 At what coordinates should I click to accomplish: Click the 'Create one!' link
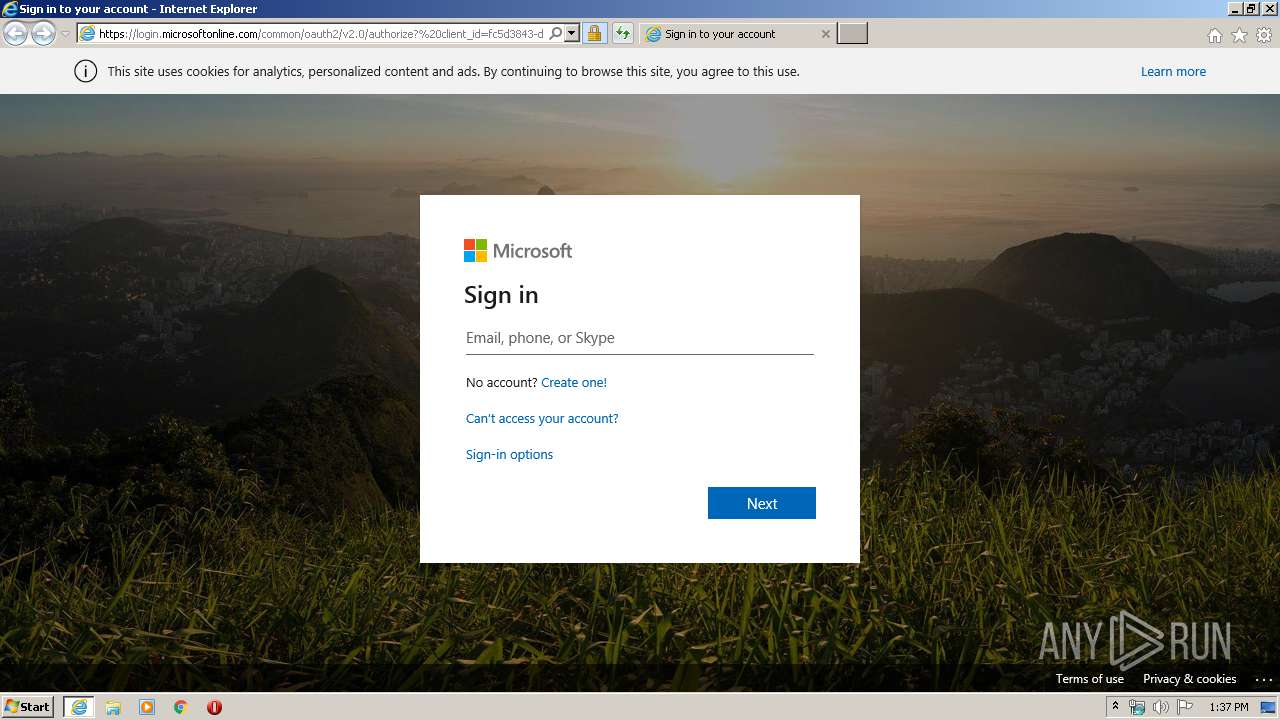[574, 382]
